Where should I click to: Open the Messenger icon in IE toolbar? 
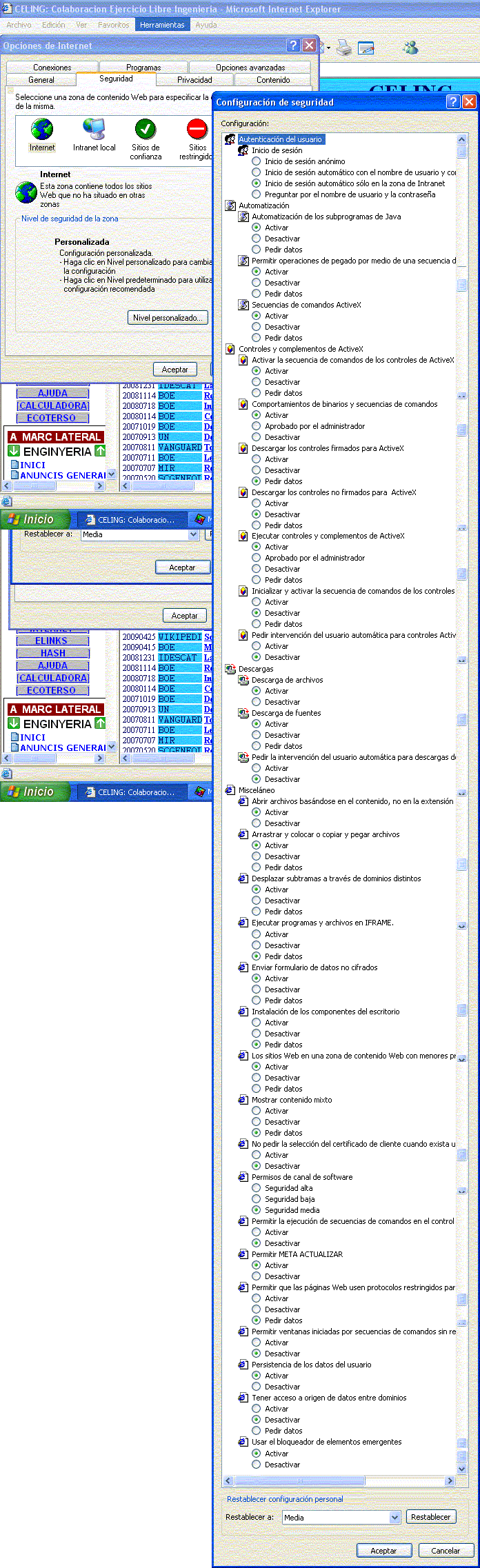(x=411, y=48)
